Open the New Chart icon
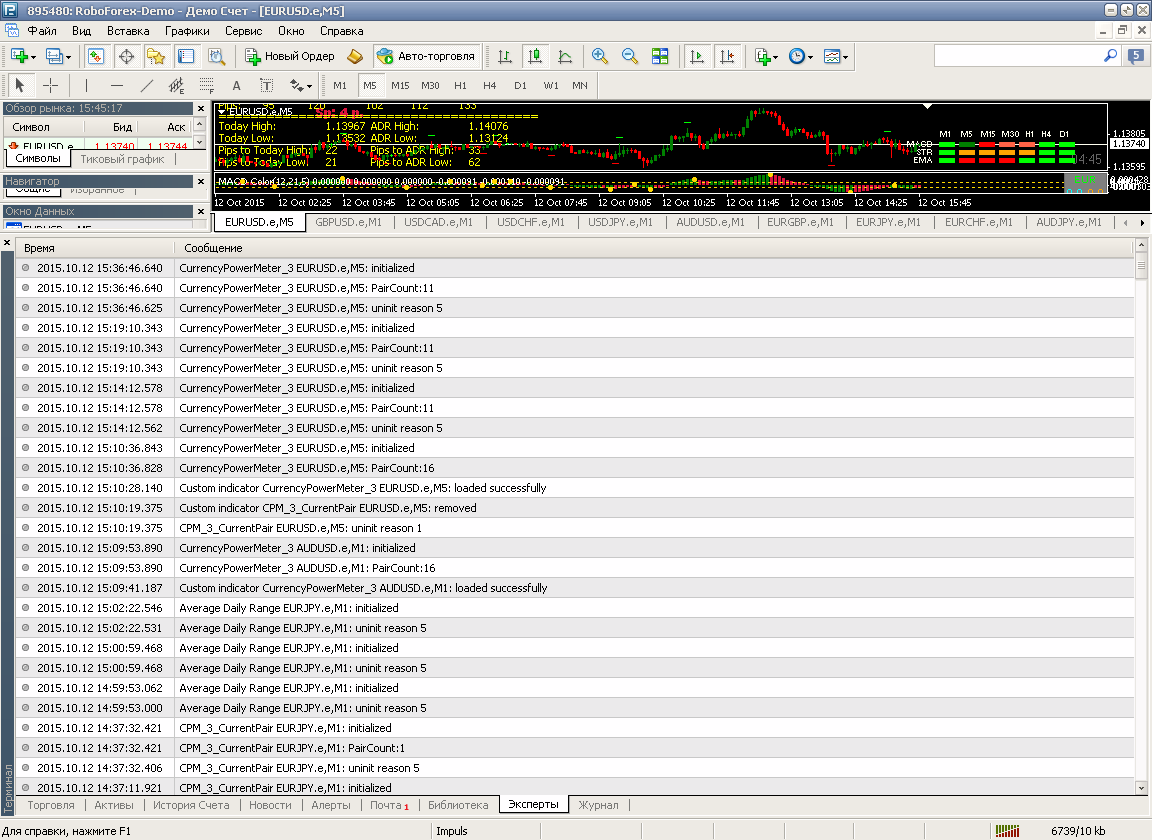1152x840 pixels. point(18,57)
